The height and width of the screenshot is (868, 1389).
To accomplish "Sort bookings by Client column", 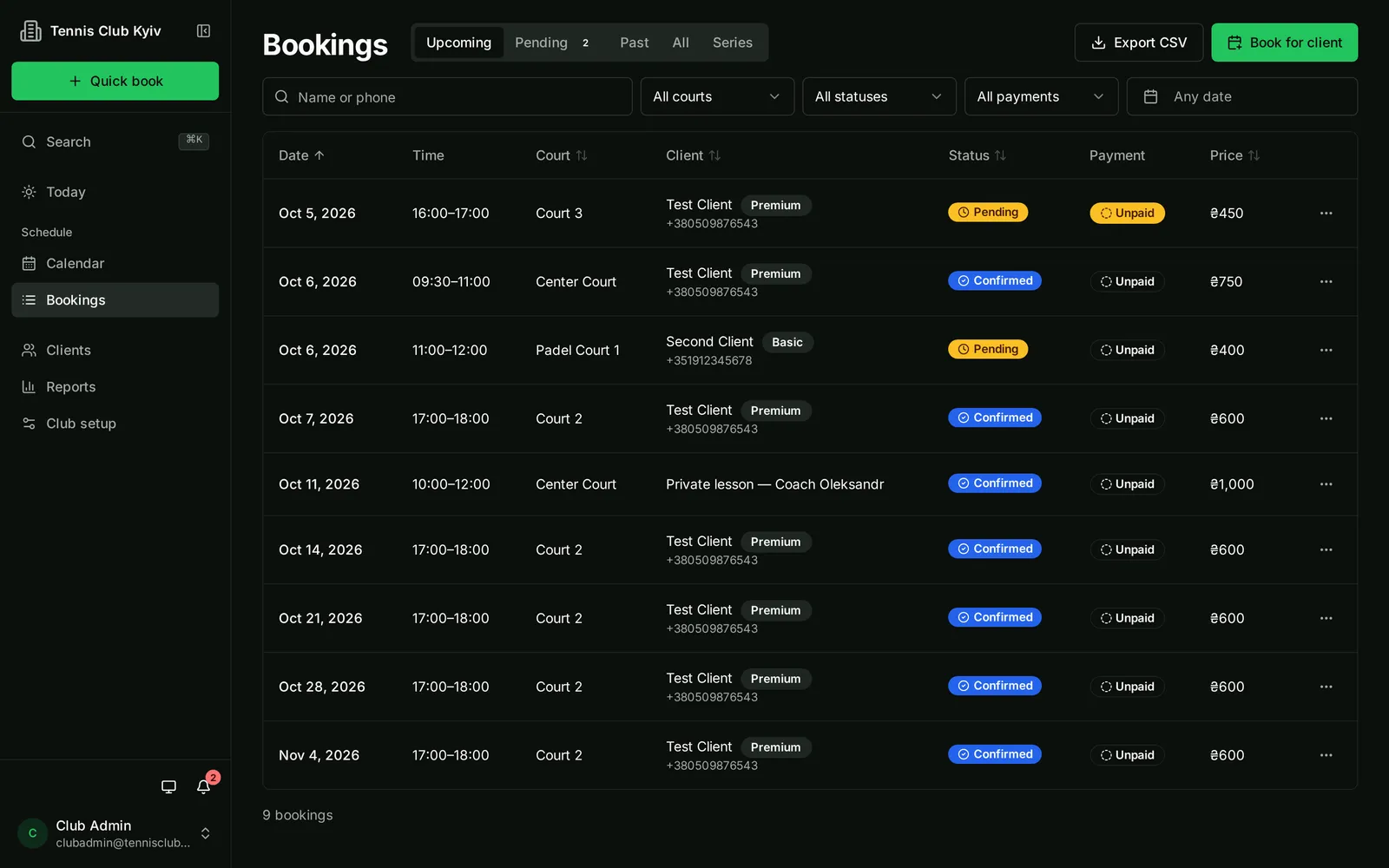I will pyautogui.click(x=694, y=155).
